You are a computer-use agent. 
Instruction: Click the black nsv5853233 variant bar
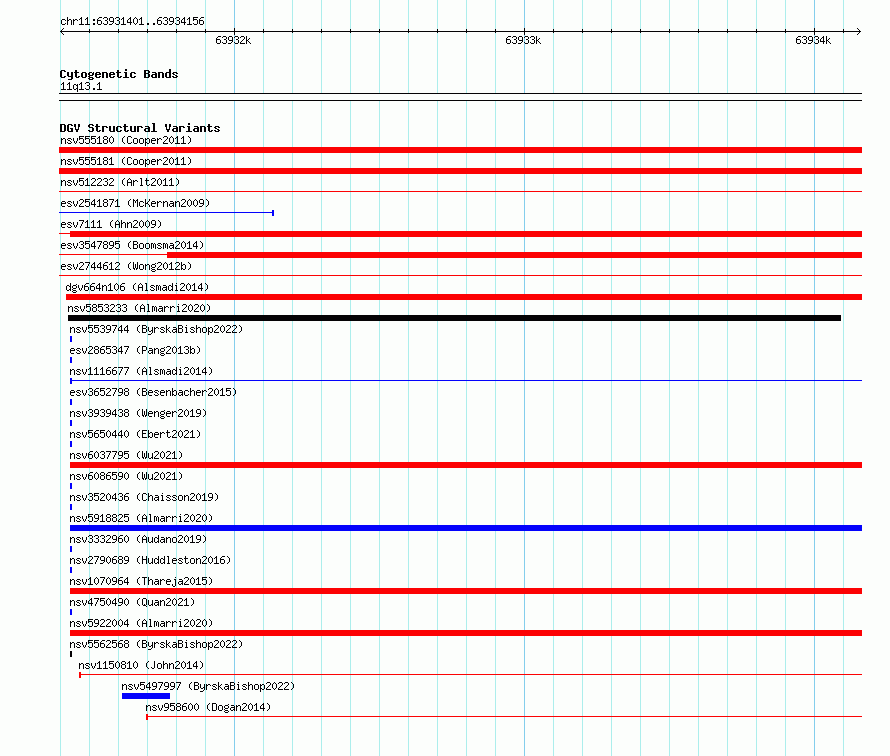point(454,318)
